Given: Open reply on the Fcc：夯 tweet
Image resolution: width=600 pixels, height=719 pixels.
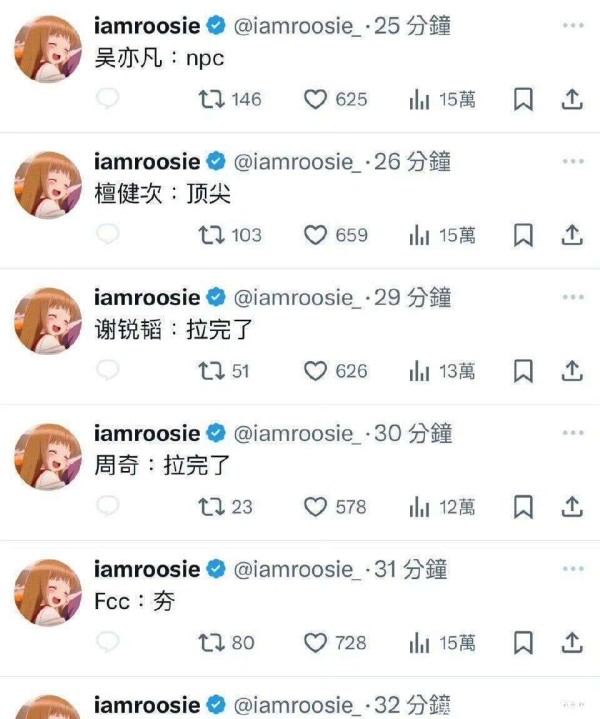Looking at the screenshot, I should tap(108, 642).
